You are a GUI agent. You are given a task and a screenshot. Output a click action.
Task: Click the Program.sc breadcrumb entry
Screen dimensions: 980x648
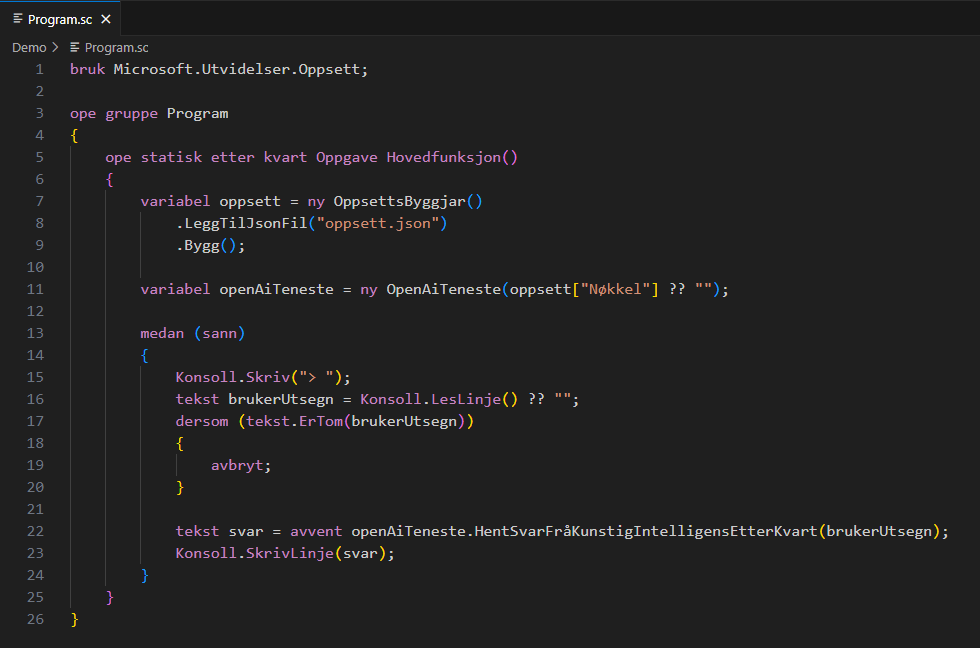(116, 47)
